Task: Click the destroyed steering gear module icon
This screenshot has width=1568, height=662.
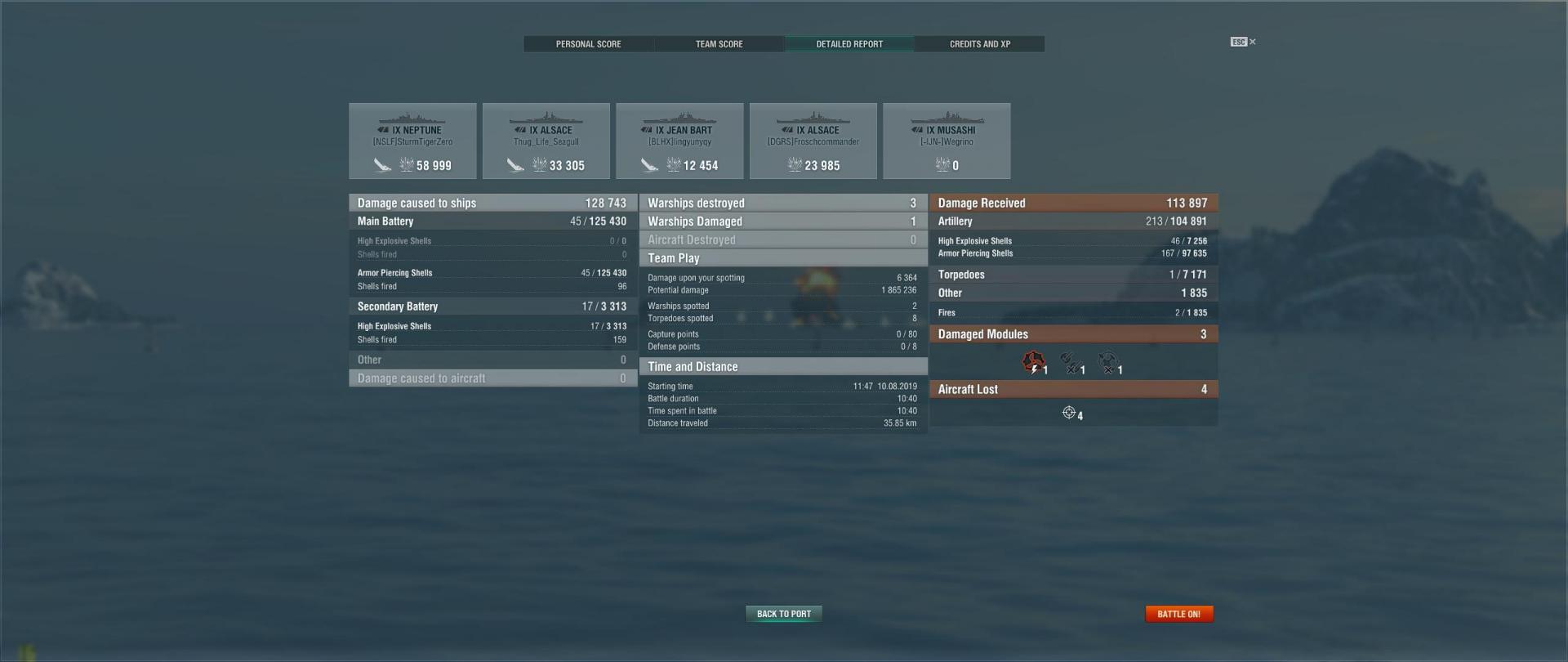Action: pyautogui.click(x=1107, y=361)
